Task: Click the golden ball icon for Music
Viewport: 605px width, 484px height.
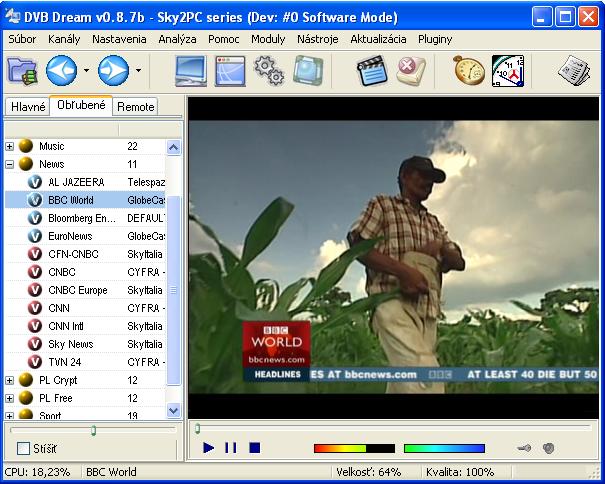Action: tap(26, 146)
